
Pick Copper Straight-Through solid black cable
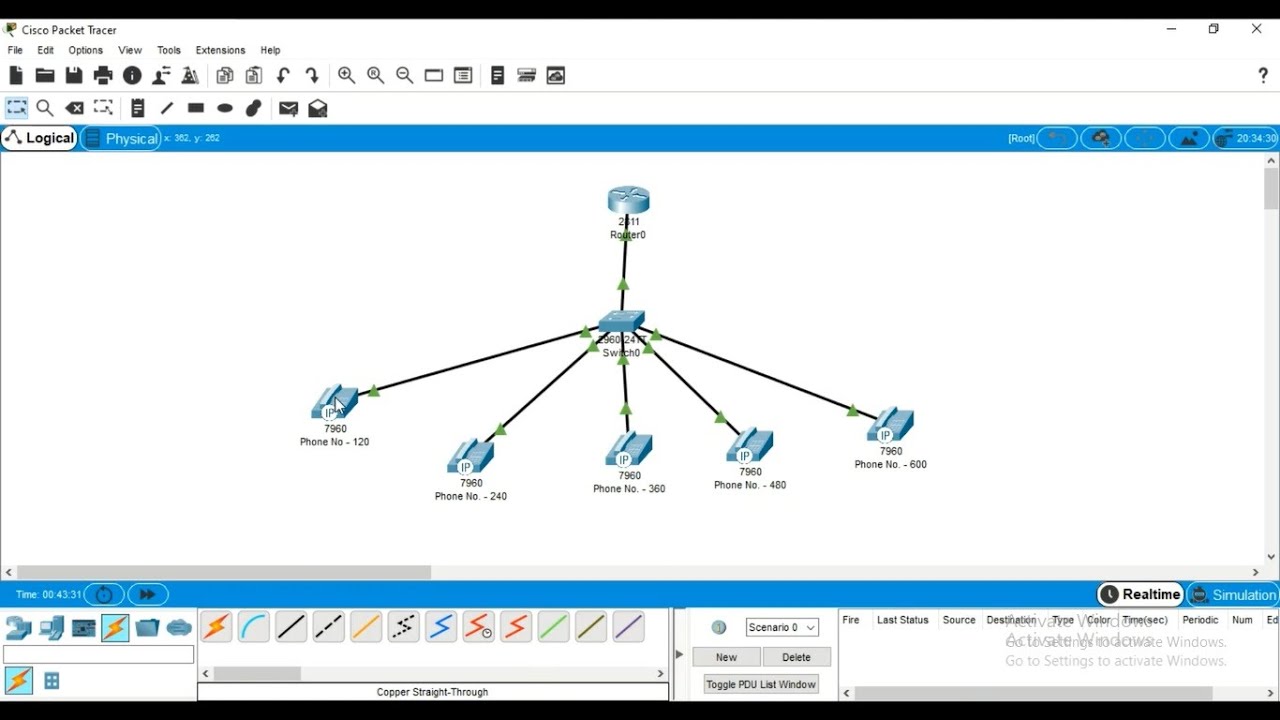tap(291, 627)
